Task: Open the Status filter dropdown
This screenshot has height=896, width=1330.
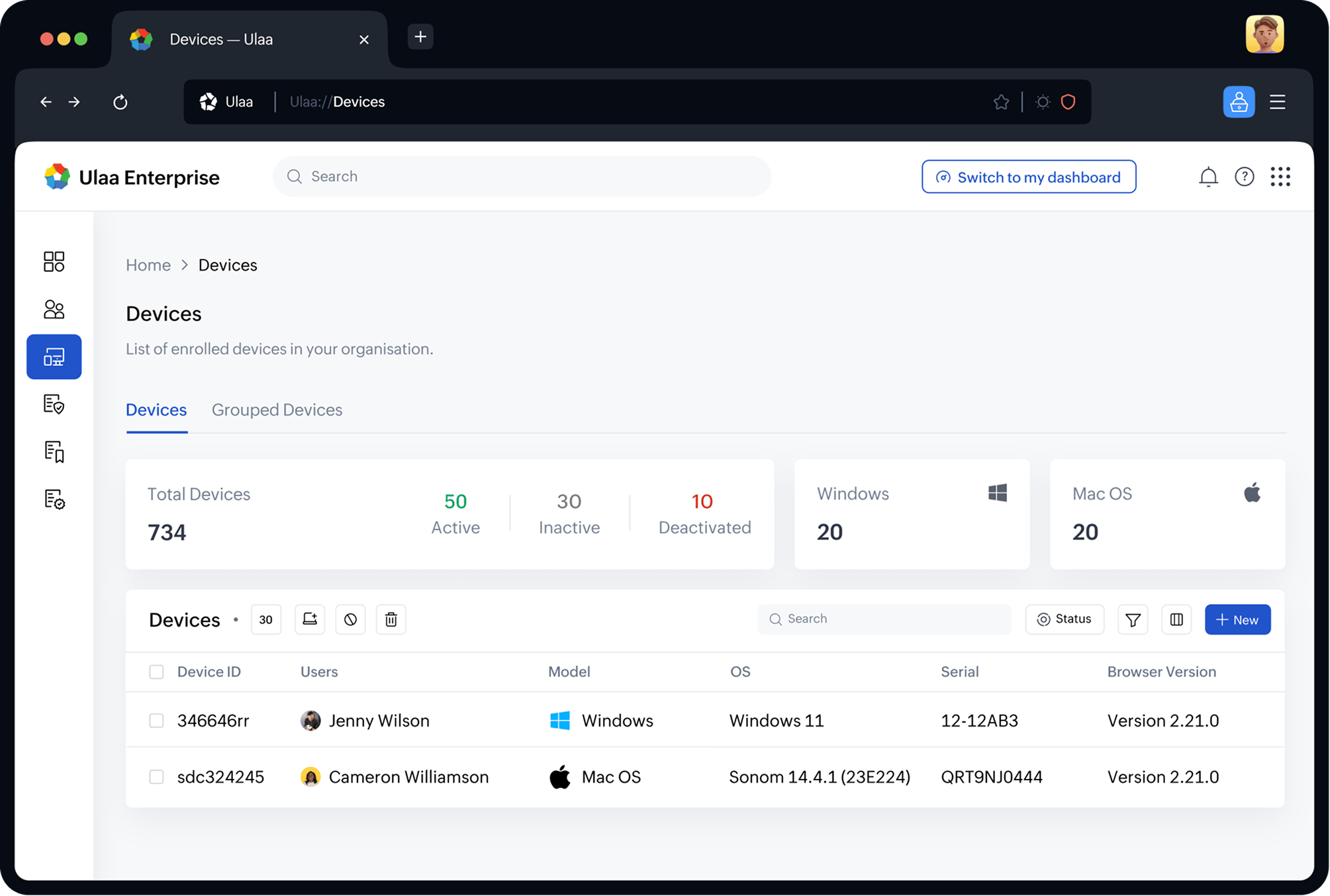Action: [1065, 619]
